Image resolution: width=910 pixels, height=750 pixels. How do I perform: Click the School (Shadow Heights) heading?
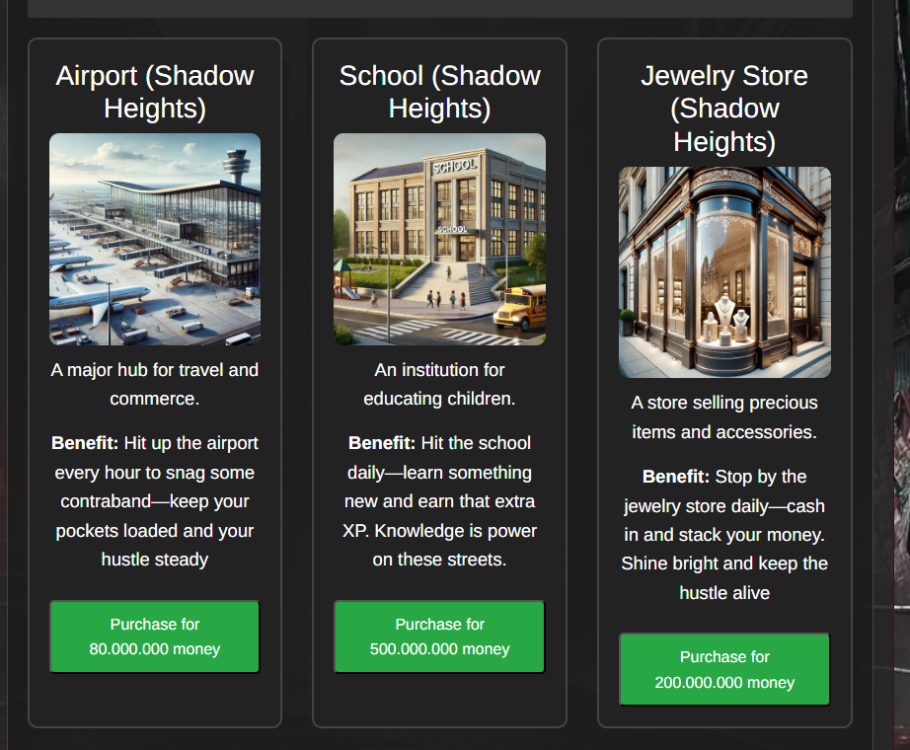(439, 92)
